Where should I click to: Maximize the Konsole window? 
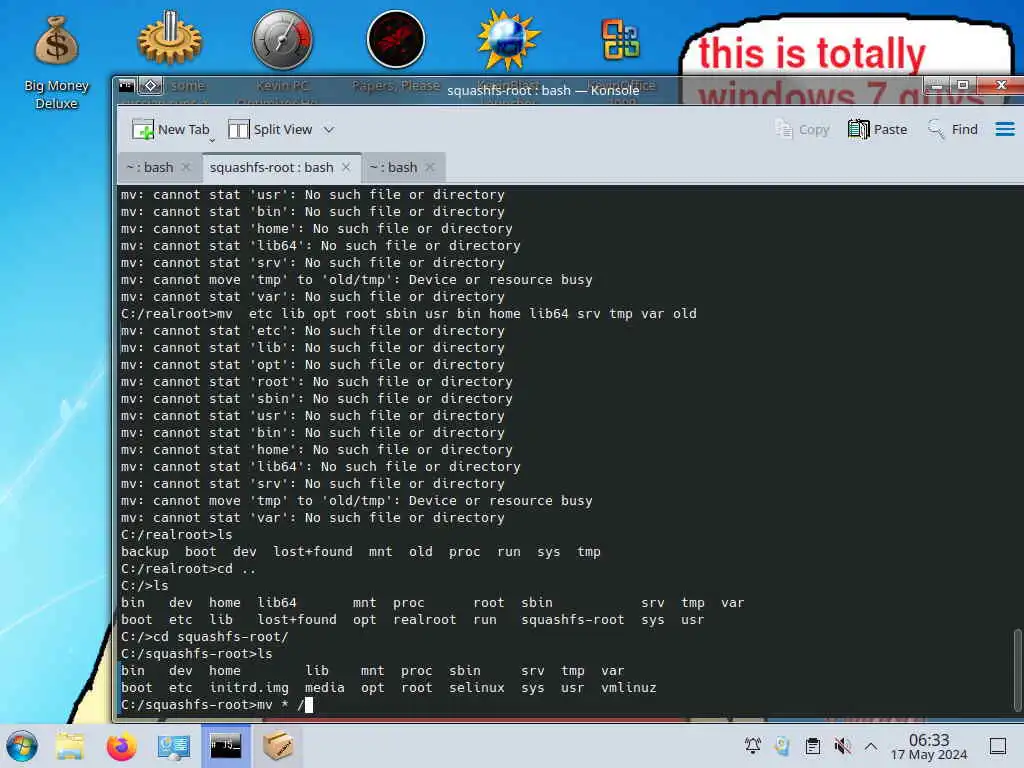pos(963,85)
